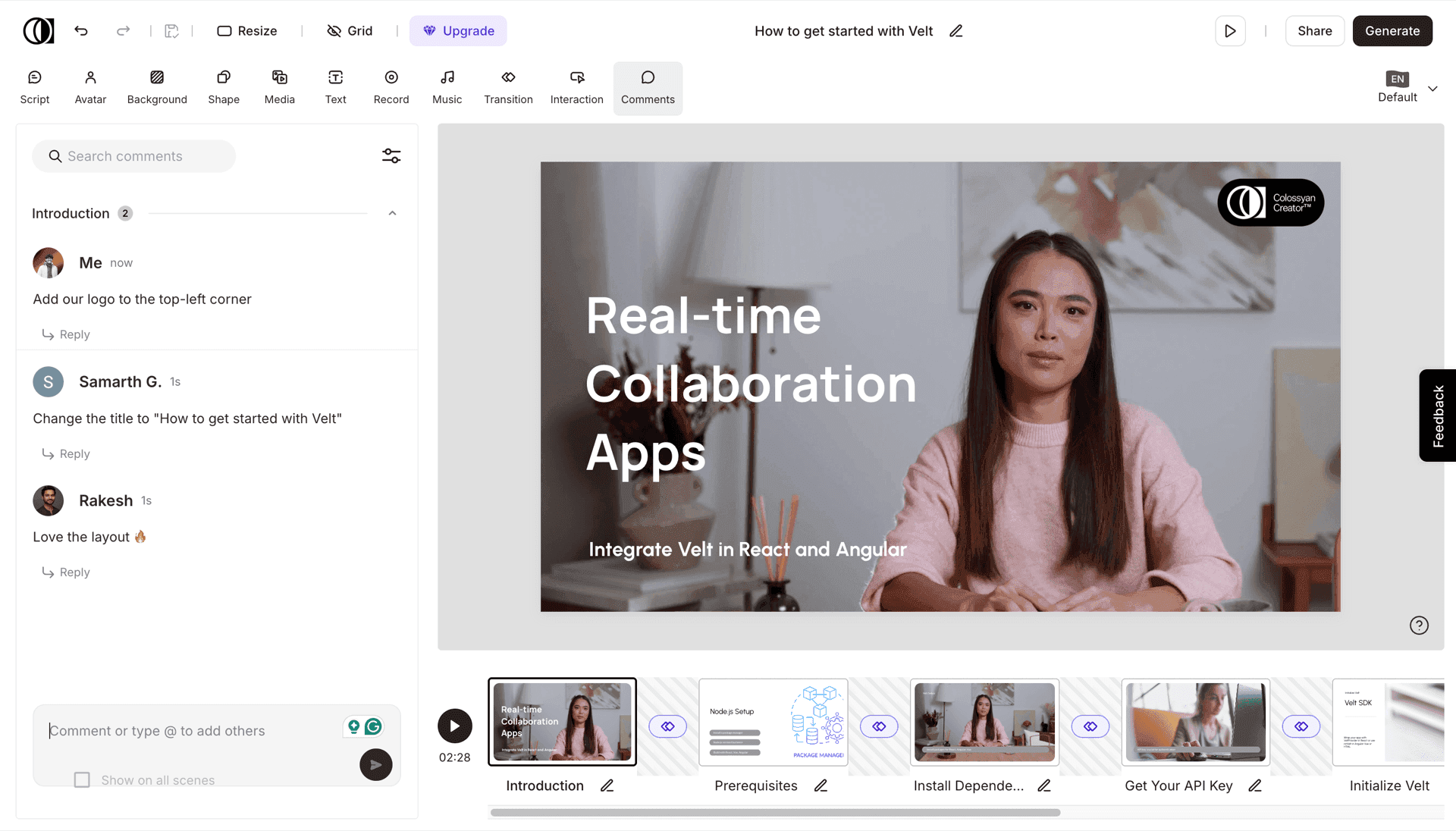
Task: Edit transition after the Introduction scene
Action: (667, 726)
